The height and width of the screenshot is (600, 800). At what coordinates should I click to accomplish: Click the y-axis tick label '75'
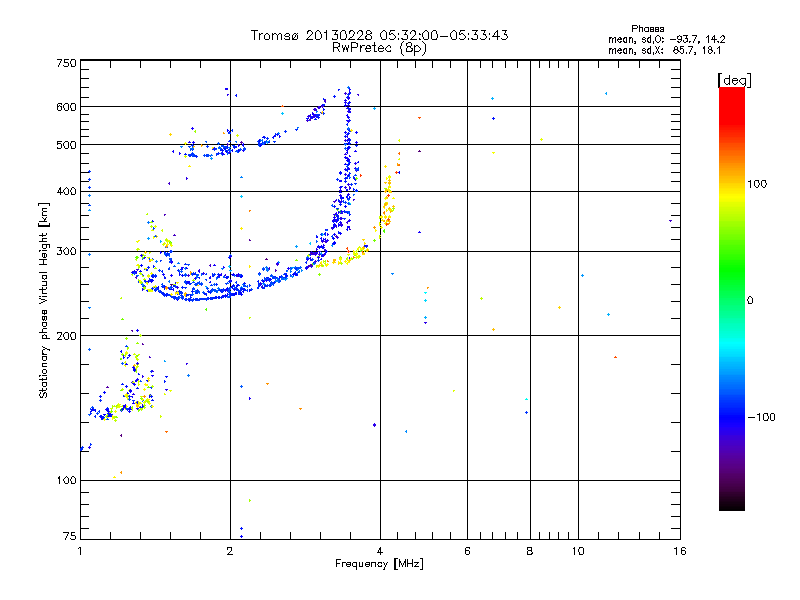pos(70,536)
